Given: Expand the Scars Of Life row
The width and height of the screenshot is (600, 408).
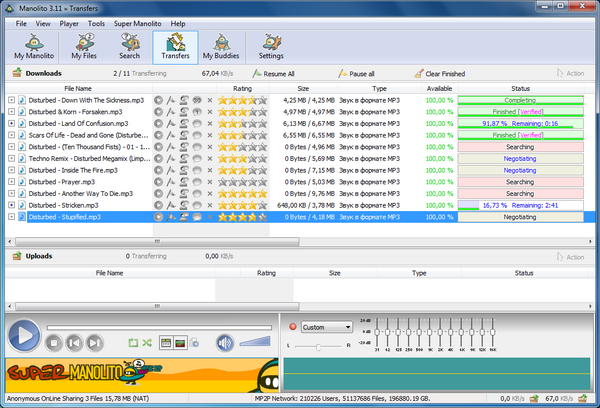Looking at the screenshot, I should (x=11, y=135).
